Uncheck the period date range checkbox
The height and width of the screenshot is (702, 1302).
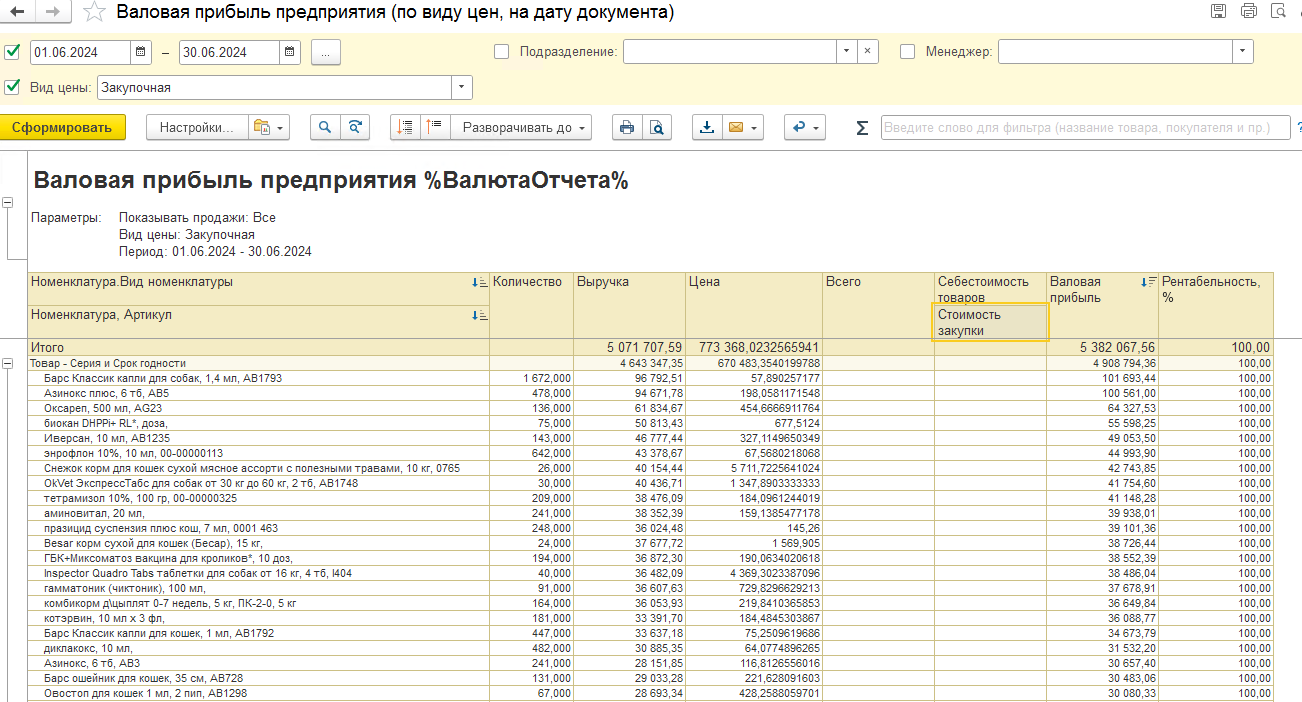coord(12,52)
